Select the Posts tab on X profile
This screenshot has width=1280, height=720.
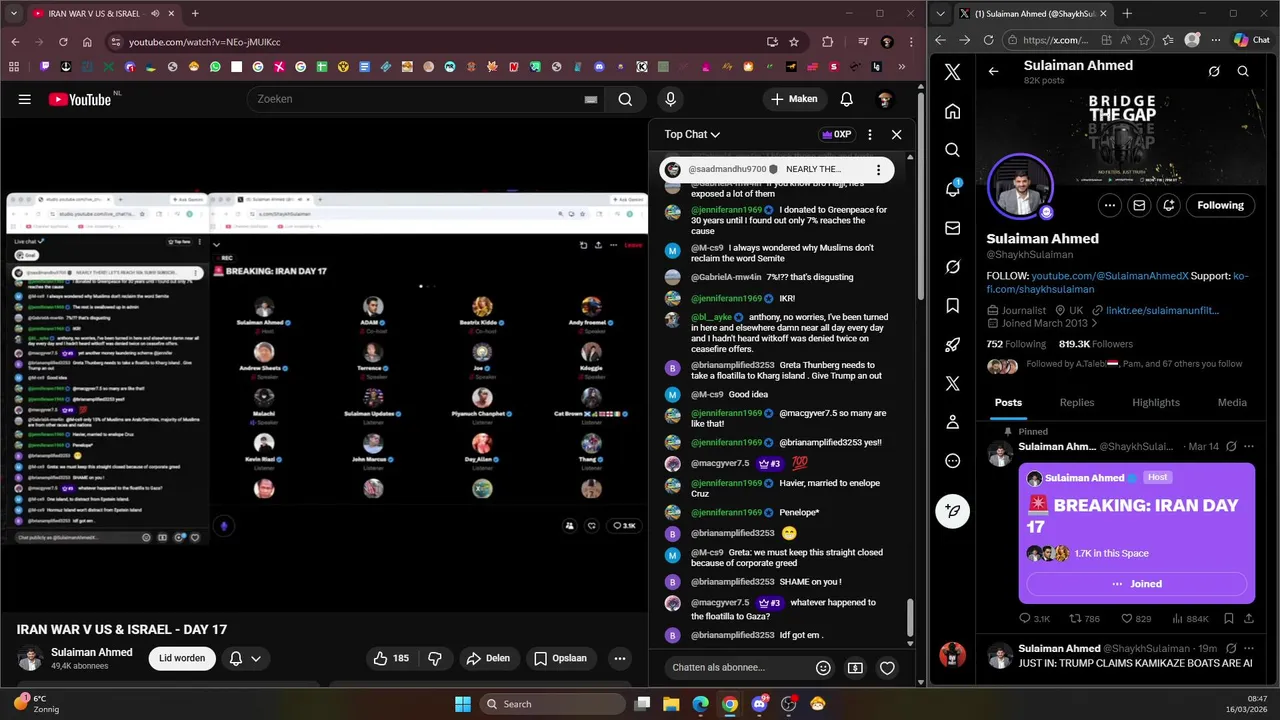[x=1008, y=402]
